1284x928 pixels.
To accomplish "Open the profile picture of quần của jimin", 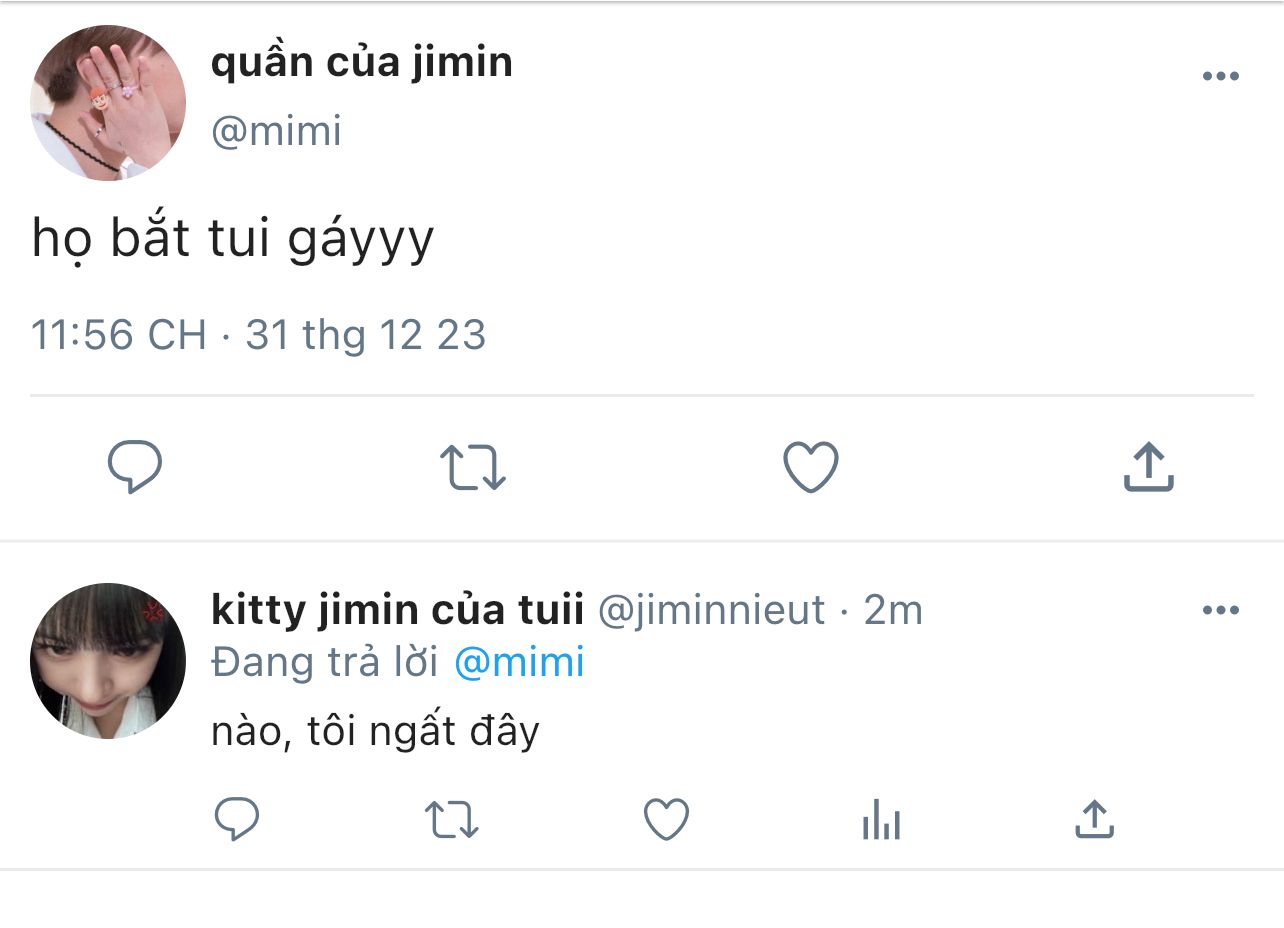I will 108,103.
